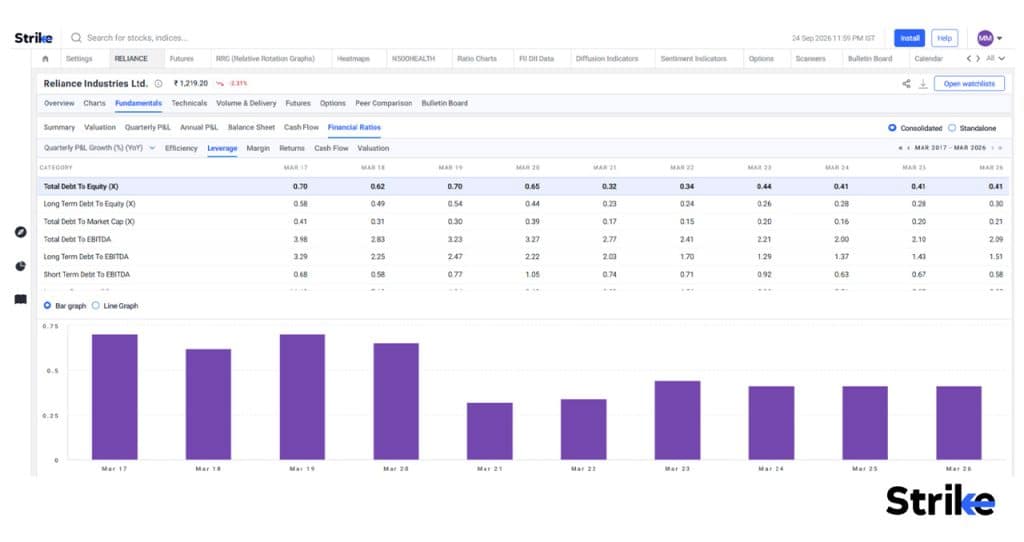Open the Quarterly P&L sub-tab
Image resolution: width=1024 pixels, height=542 pixels.
(x=148, y=127)
